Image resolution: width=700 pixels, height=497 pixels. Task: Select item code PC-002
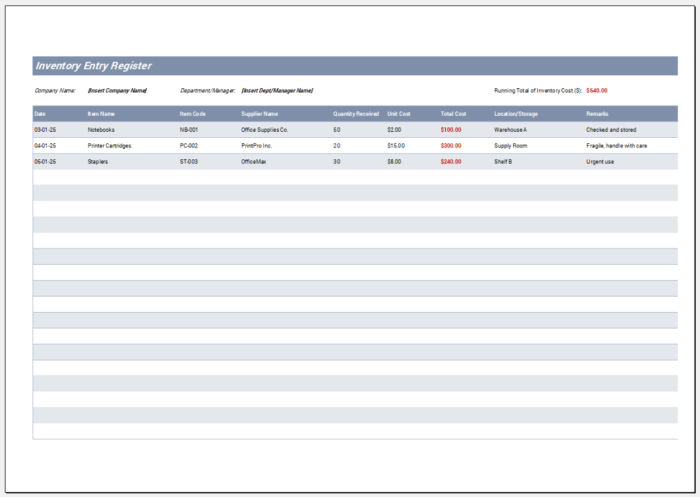click(189, 146)
